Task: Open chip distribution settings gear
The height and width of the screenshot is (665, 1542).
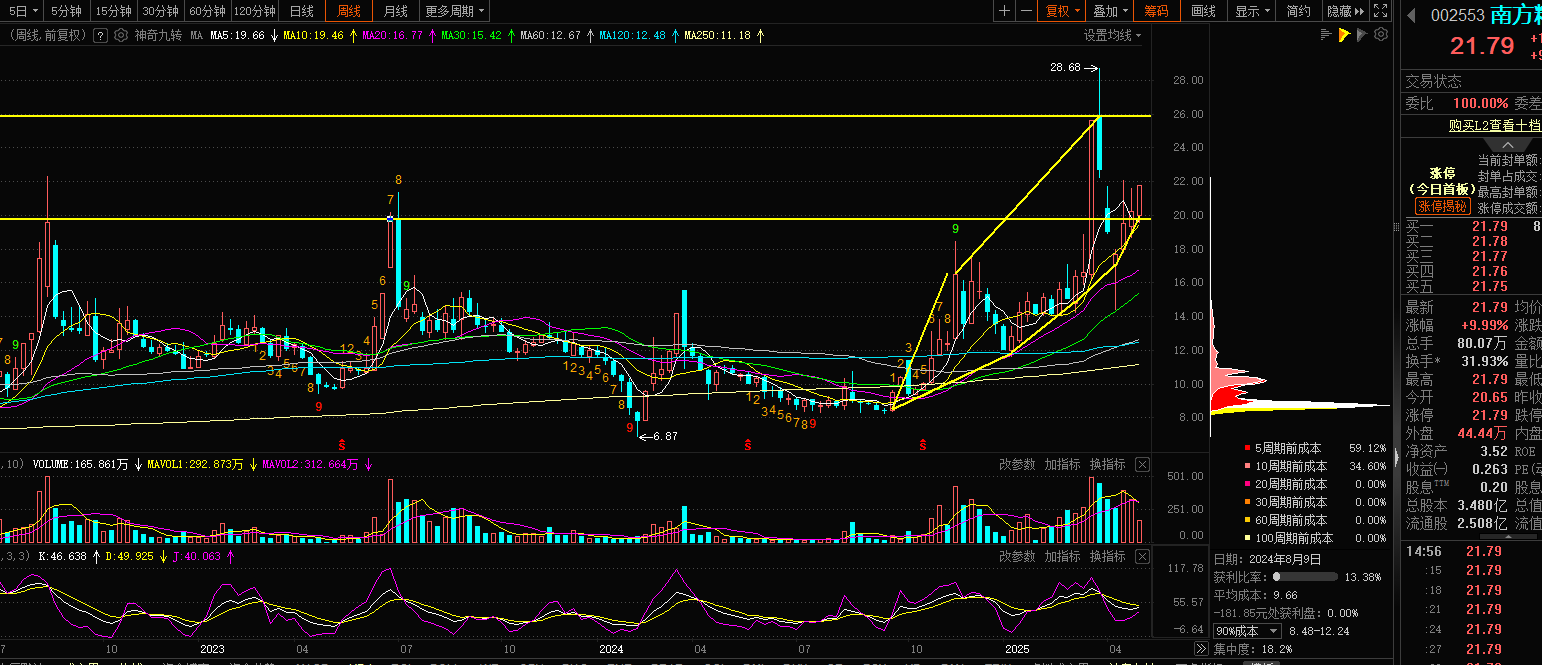Action: (x=1381, y=35)
